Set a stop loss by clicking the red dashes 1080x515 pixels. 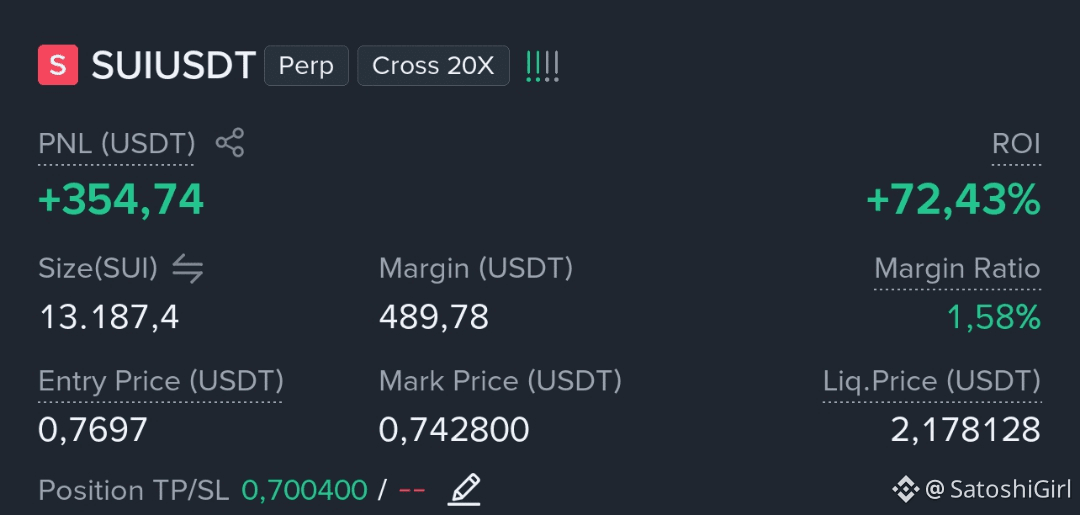click(412, 491)
